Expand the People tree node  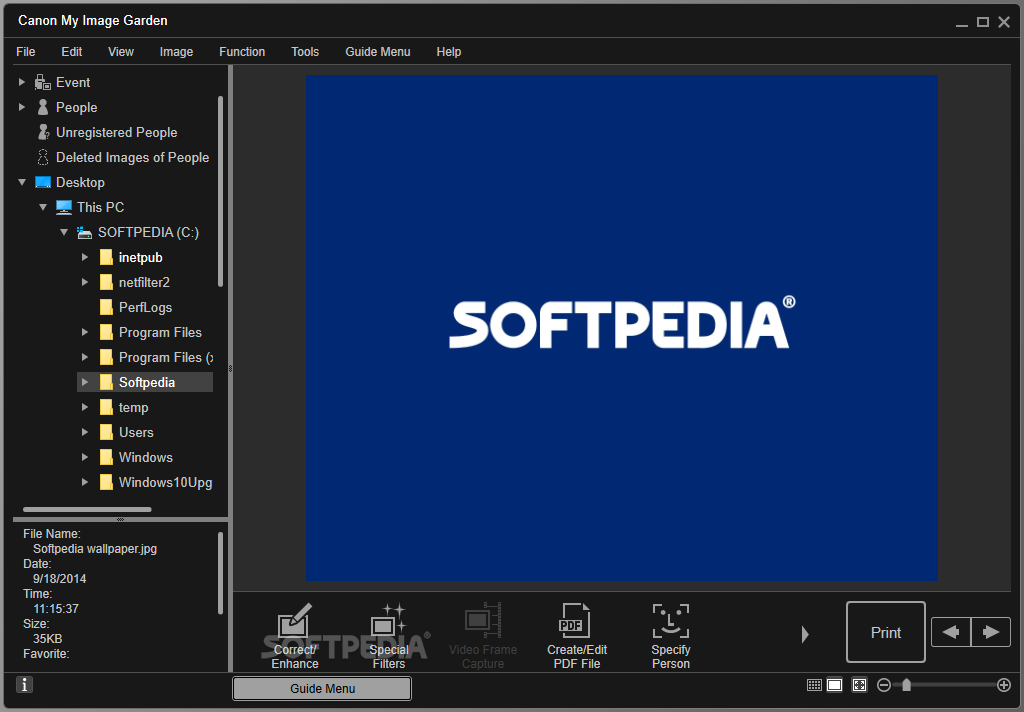coord(22,107)
